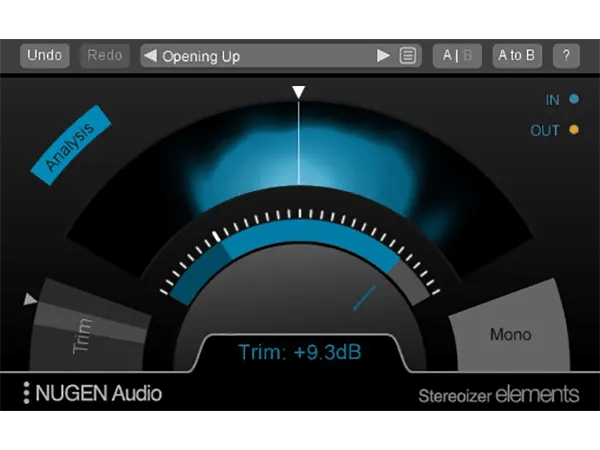Click the Stereoizer elements logo text
The image size is (600, 450).
(x=499, y=395)
